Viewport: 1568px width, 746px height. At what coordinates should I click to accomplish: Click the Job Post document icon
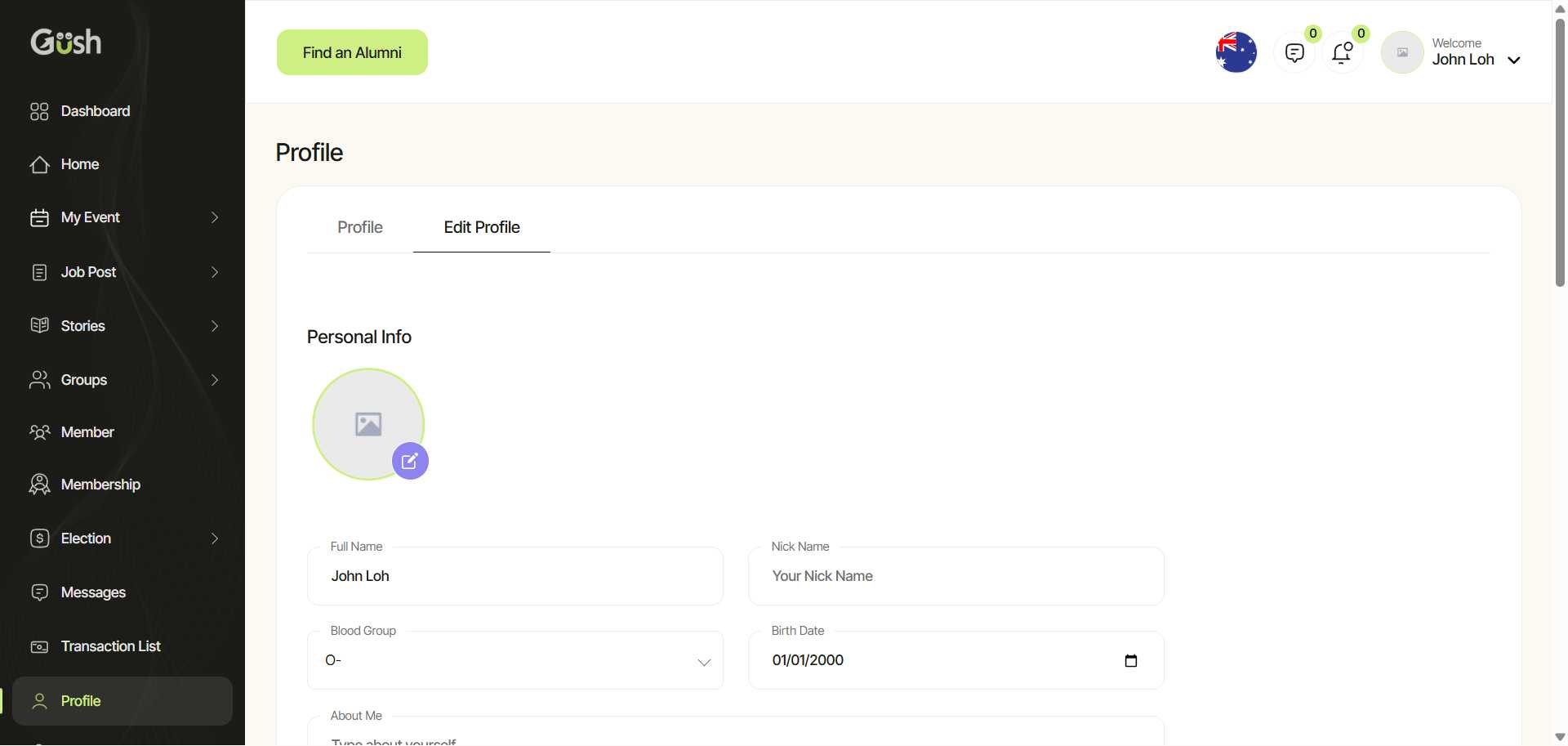[39, 272]
